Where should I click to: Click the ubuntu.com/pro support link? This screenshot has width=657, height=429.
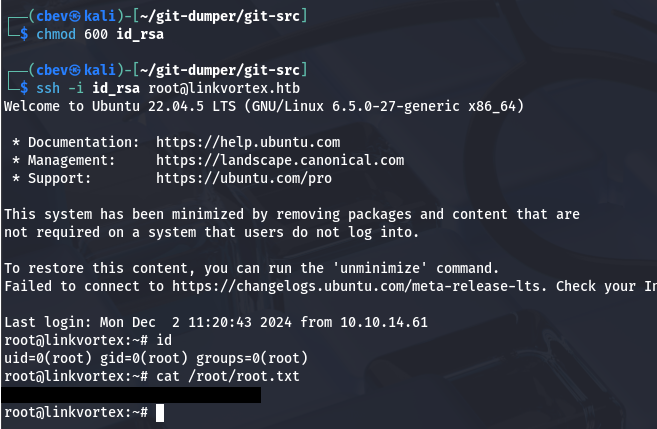click(x=244, y=178)
